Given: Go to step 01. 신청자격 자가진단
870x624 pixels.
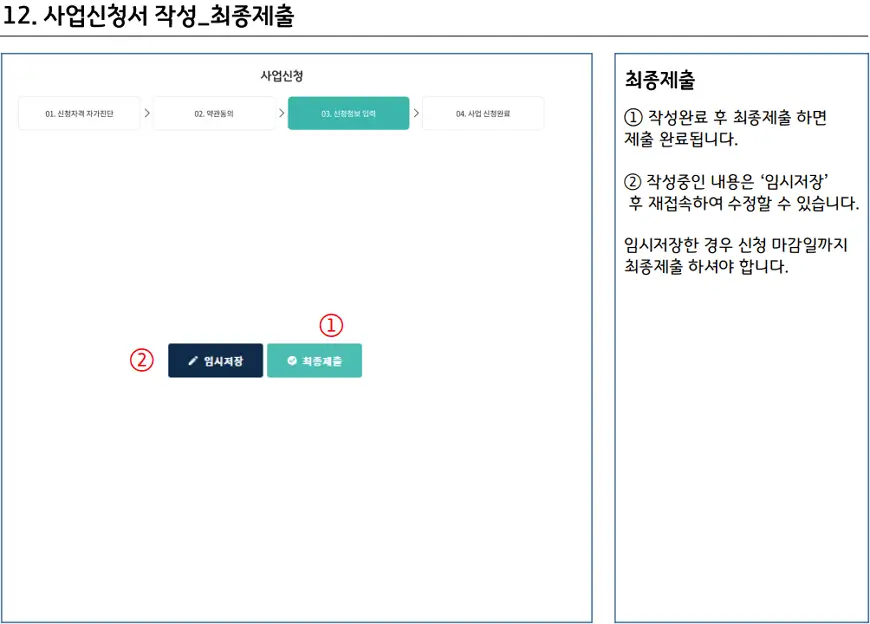Looking at the screenshot, I should tap(79, 114).
